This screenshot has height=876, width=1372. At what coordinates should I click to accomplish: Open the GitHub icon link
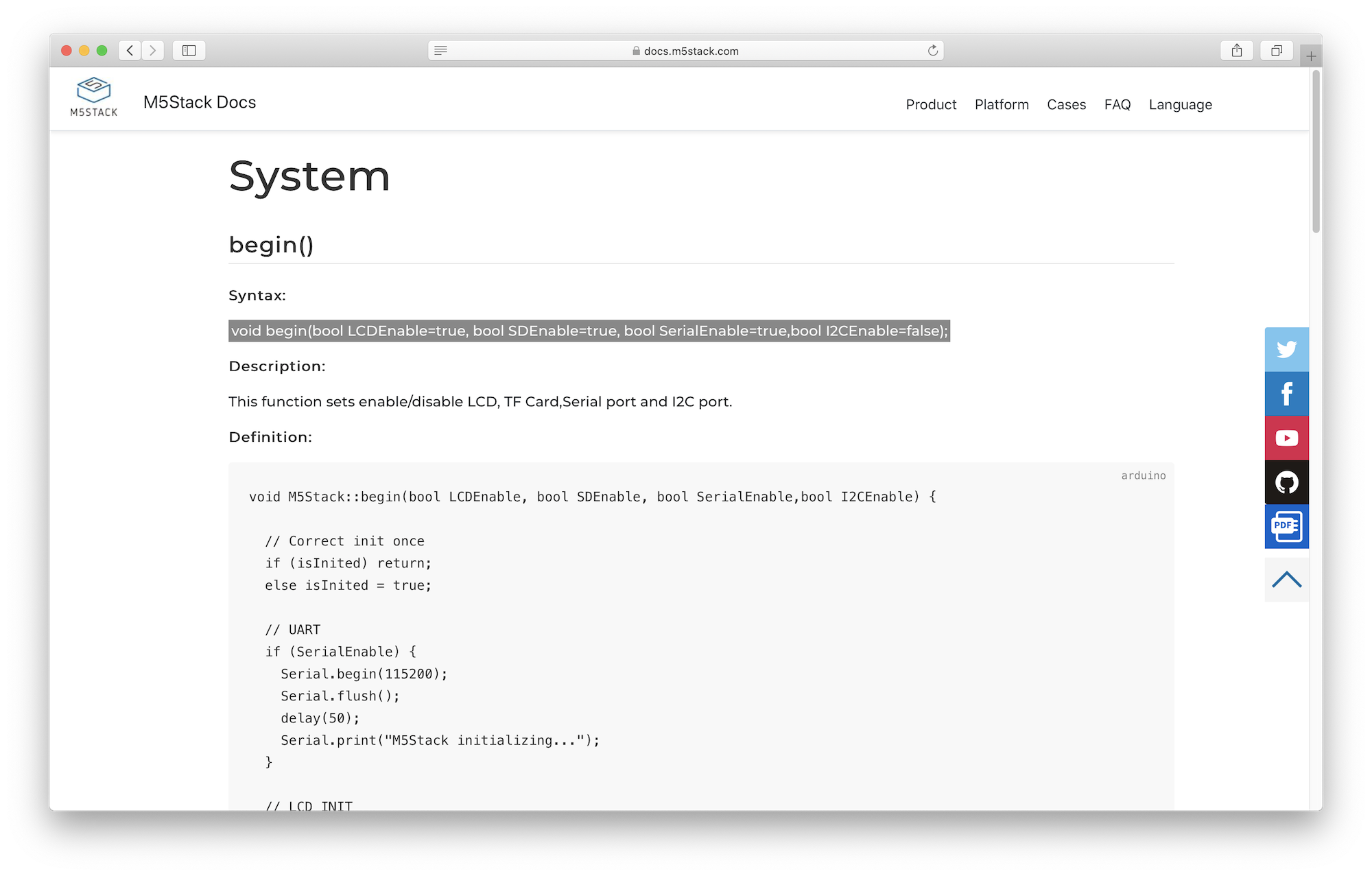1286,482
